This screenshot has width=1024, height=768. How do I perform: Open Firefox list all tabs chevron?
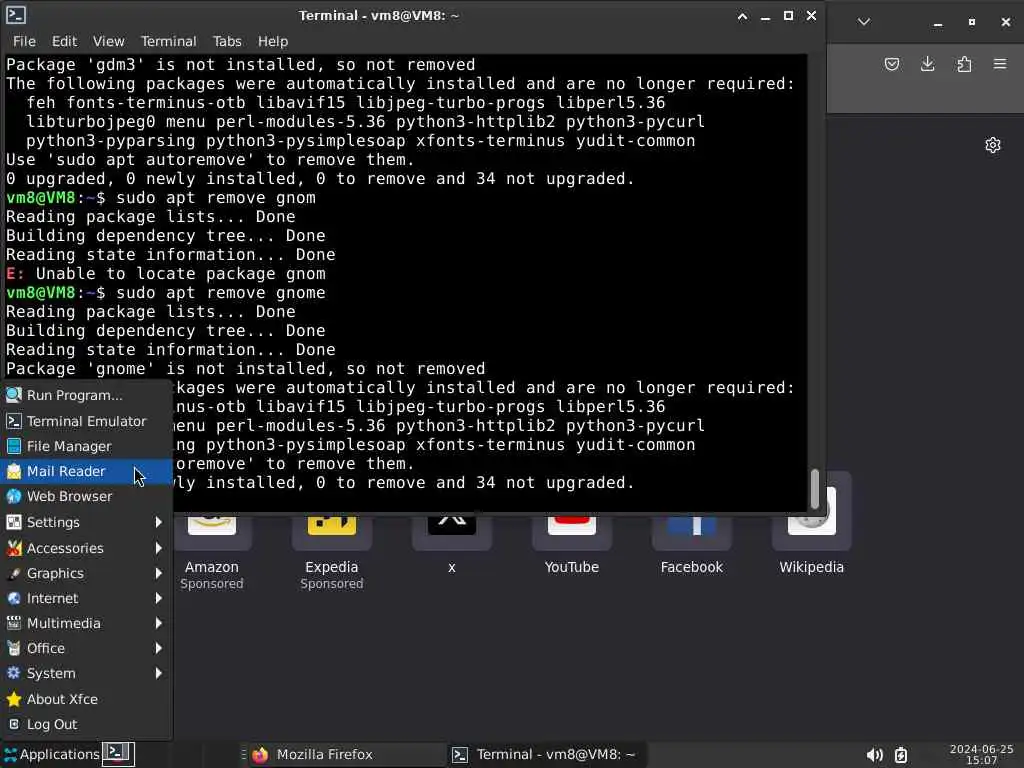[863, 22]
